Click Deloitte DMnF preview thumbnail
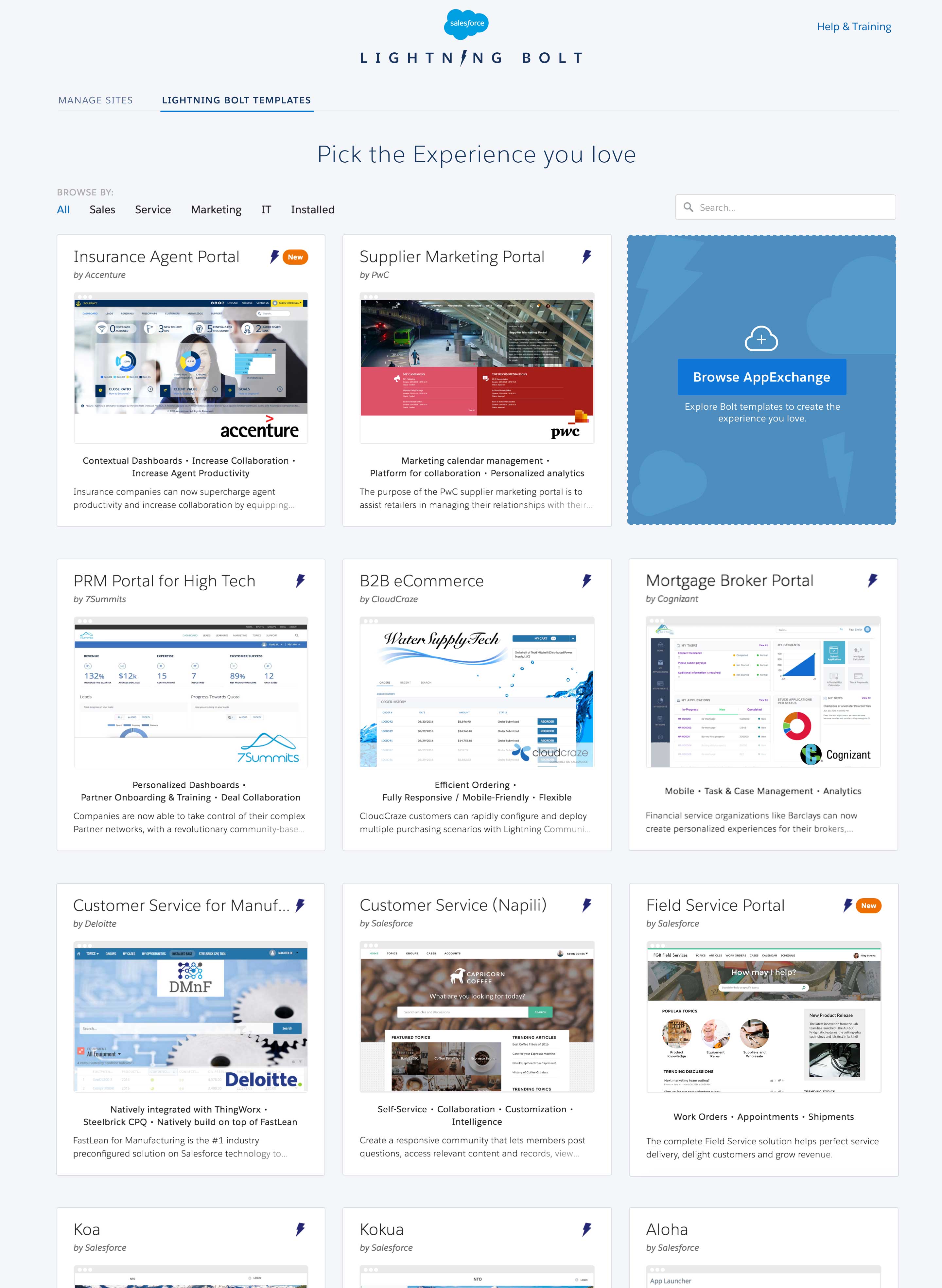The width and height of the screenshot is (942, 1288). [x=191, y=1016]
